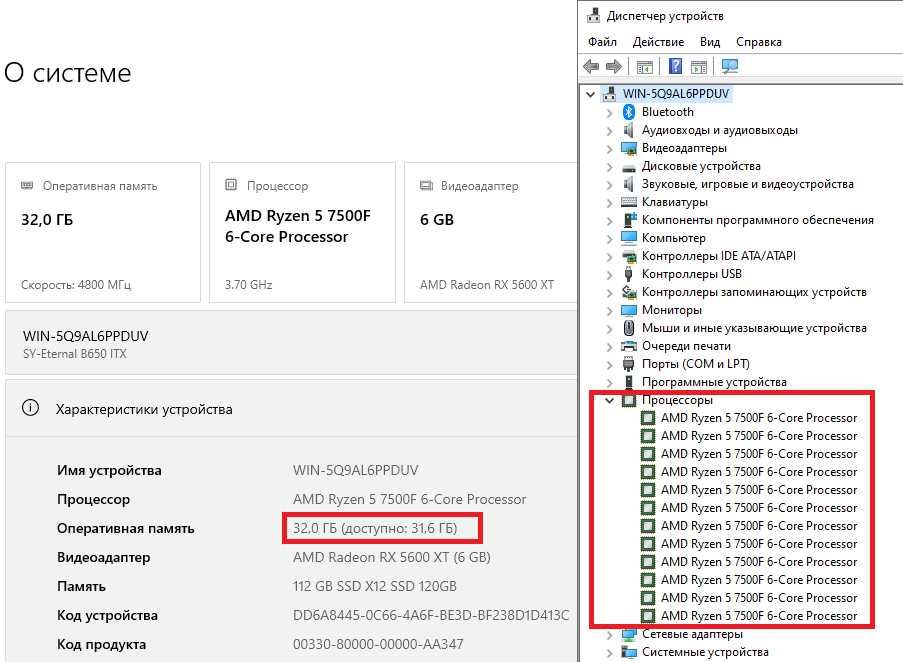903x662 pixels.
Task: Click the AMD Radeon RX 5600 XT (6 GB) value
Action: coord(392,557)
